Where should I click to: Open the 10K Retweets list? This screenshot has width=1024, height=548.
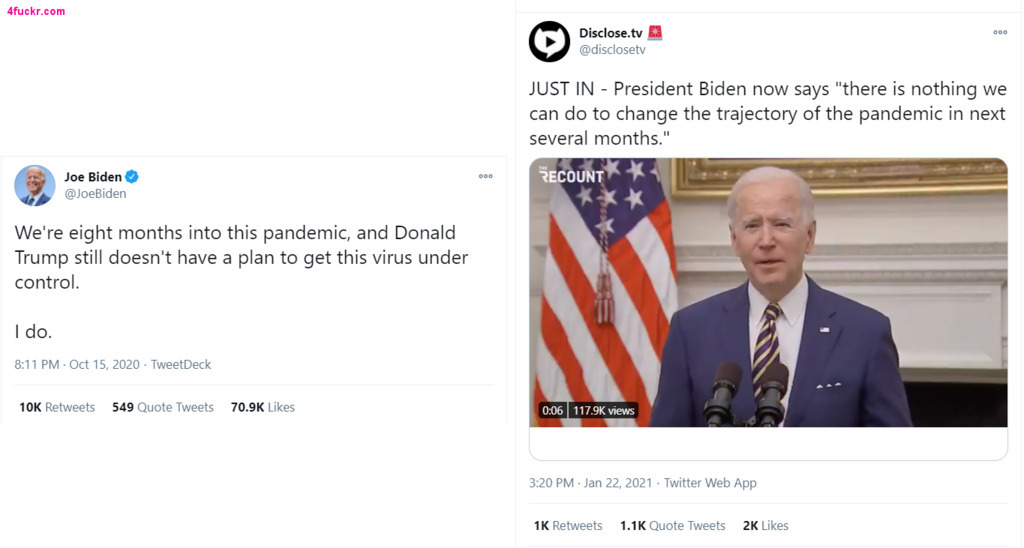click(57, 407)
